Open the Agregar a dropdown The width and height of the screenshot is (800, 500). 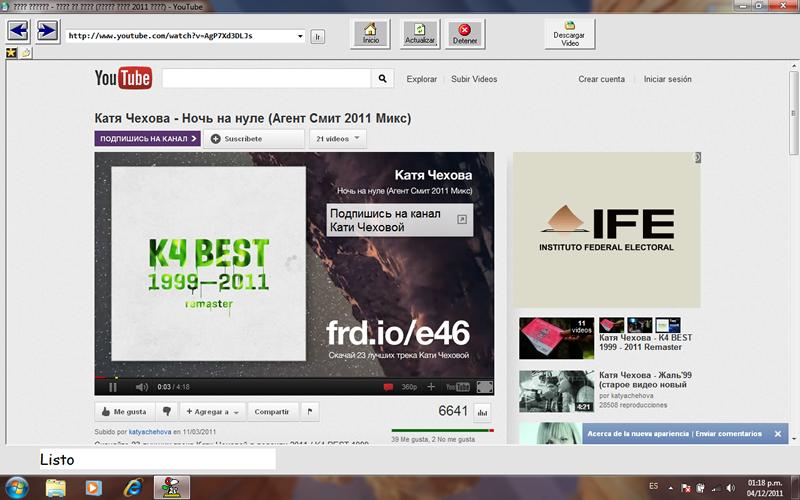pos(212,412)
